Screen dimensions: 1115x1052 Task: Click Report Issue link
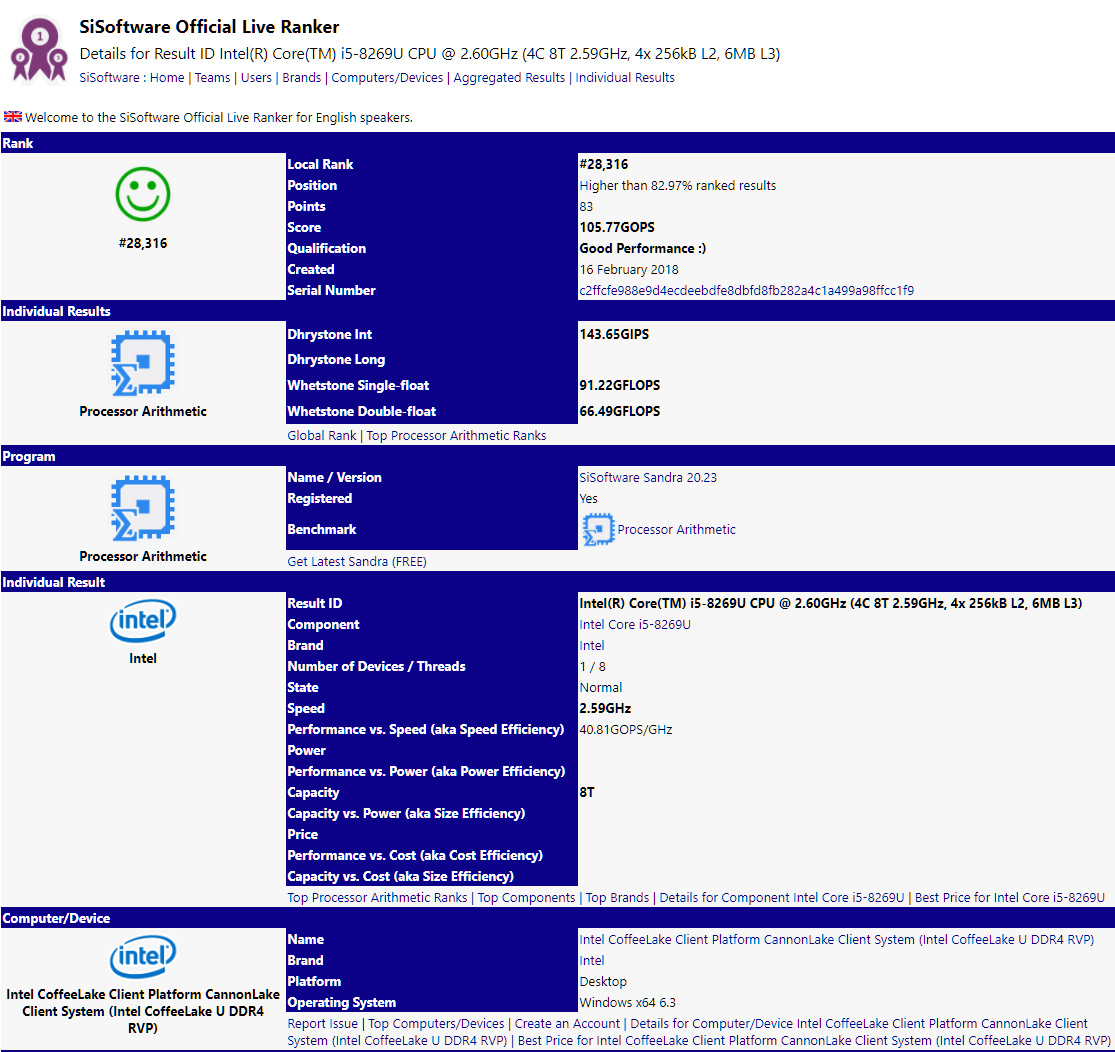tap(322, 1024)
